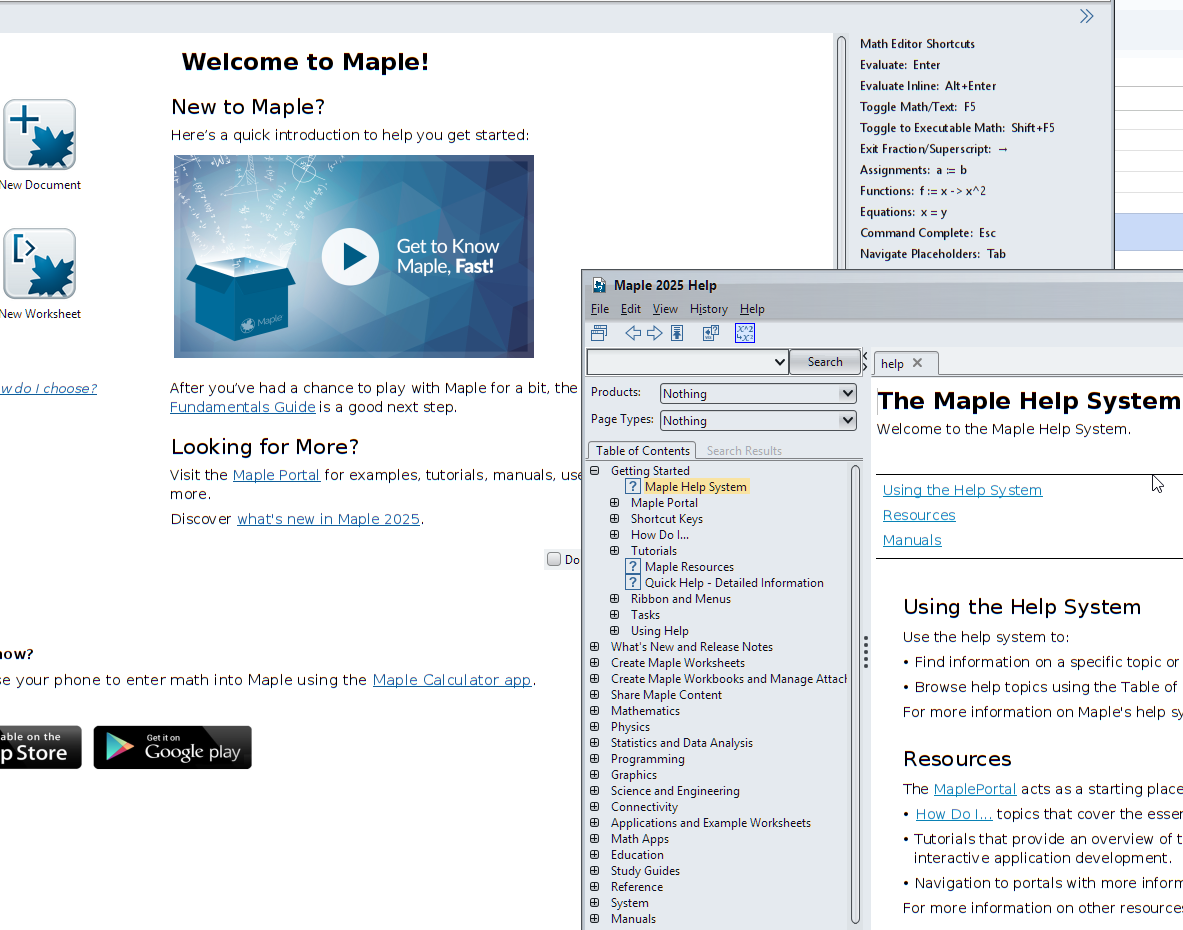
Task: Click the dotted splitter handle between help panes
Action: coord(866,652)
